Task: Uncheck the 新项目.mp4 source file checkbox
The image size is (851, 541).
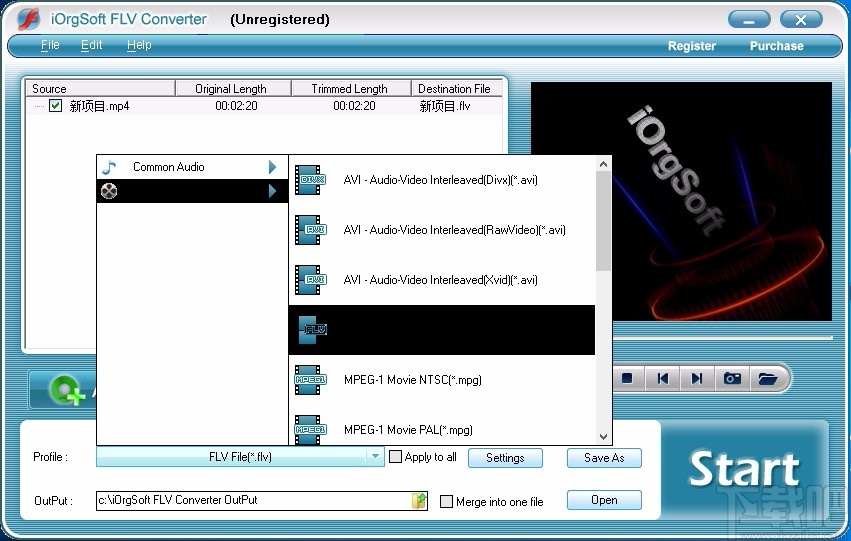Action: point(55,105)
